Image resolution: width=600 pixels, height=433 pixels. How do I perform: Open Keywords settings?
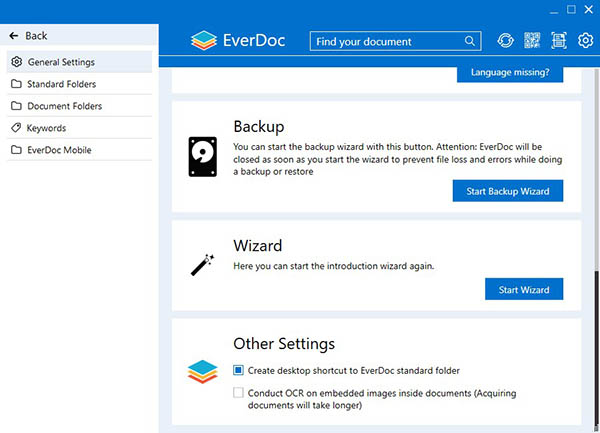click(47, 128)
